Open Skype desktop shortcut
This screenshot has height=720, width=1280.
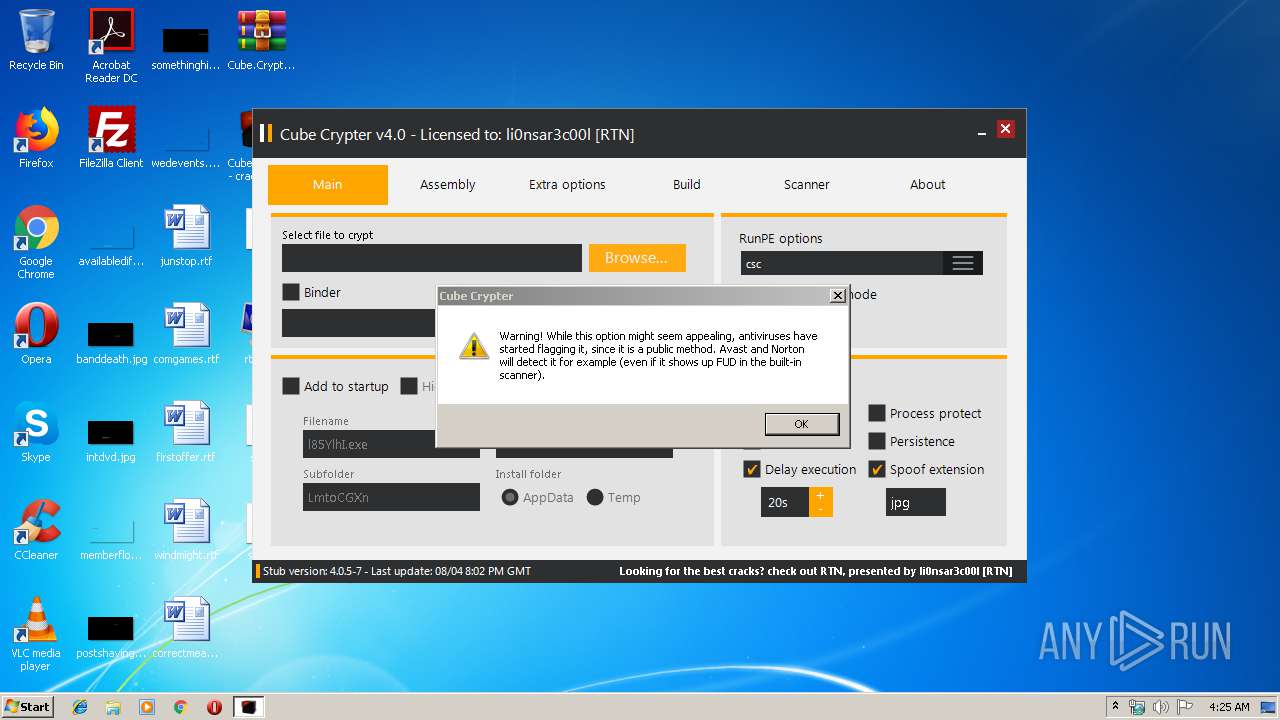[x=36, y=432]
